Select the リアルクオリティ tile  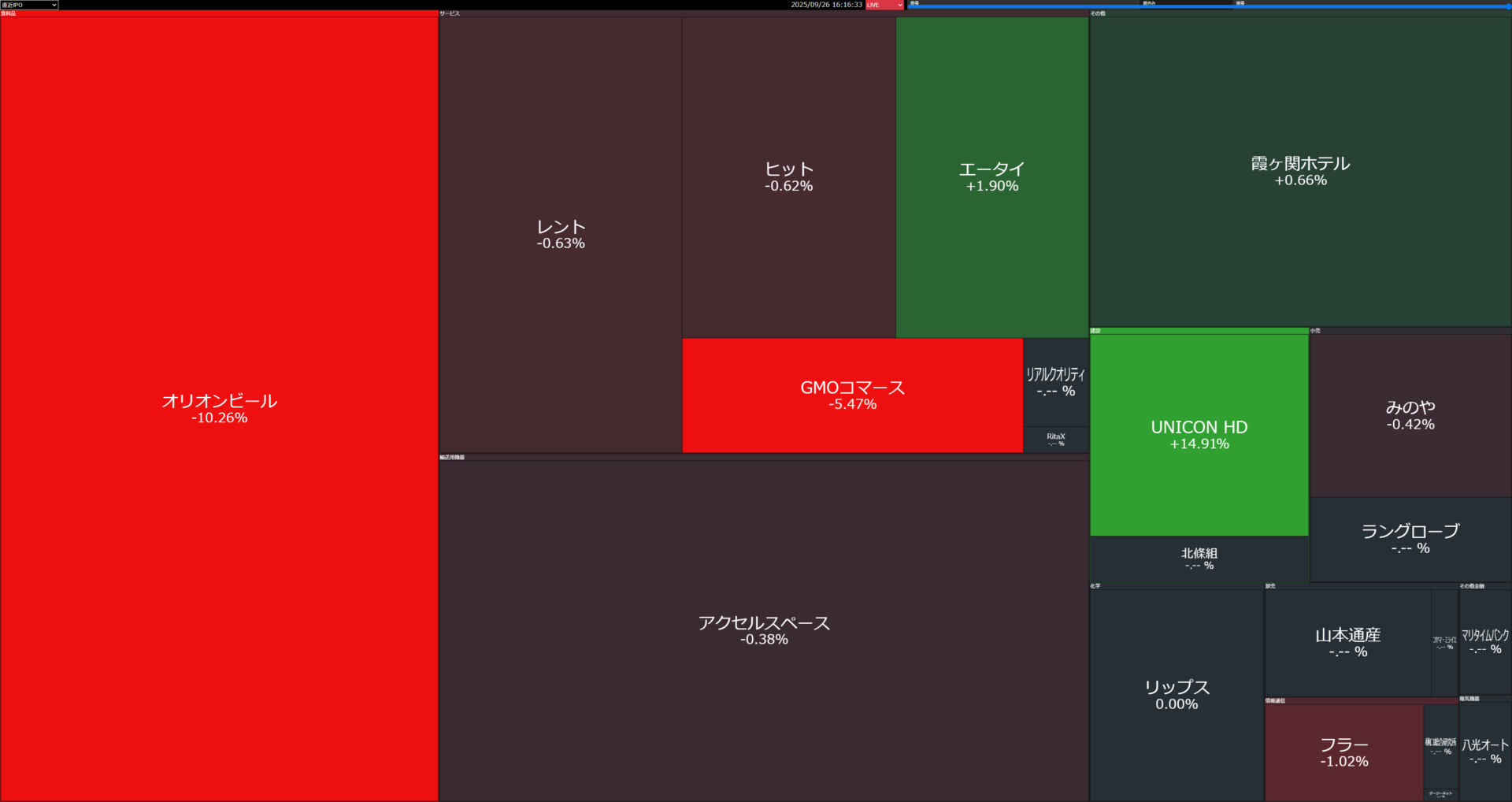[1055, 382]
